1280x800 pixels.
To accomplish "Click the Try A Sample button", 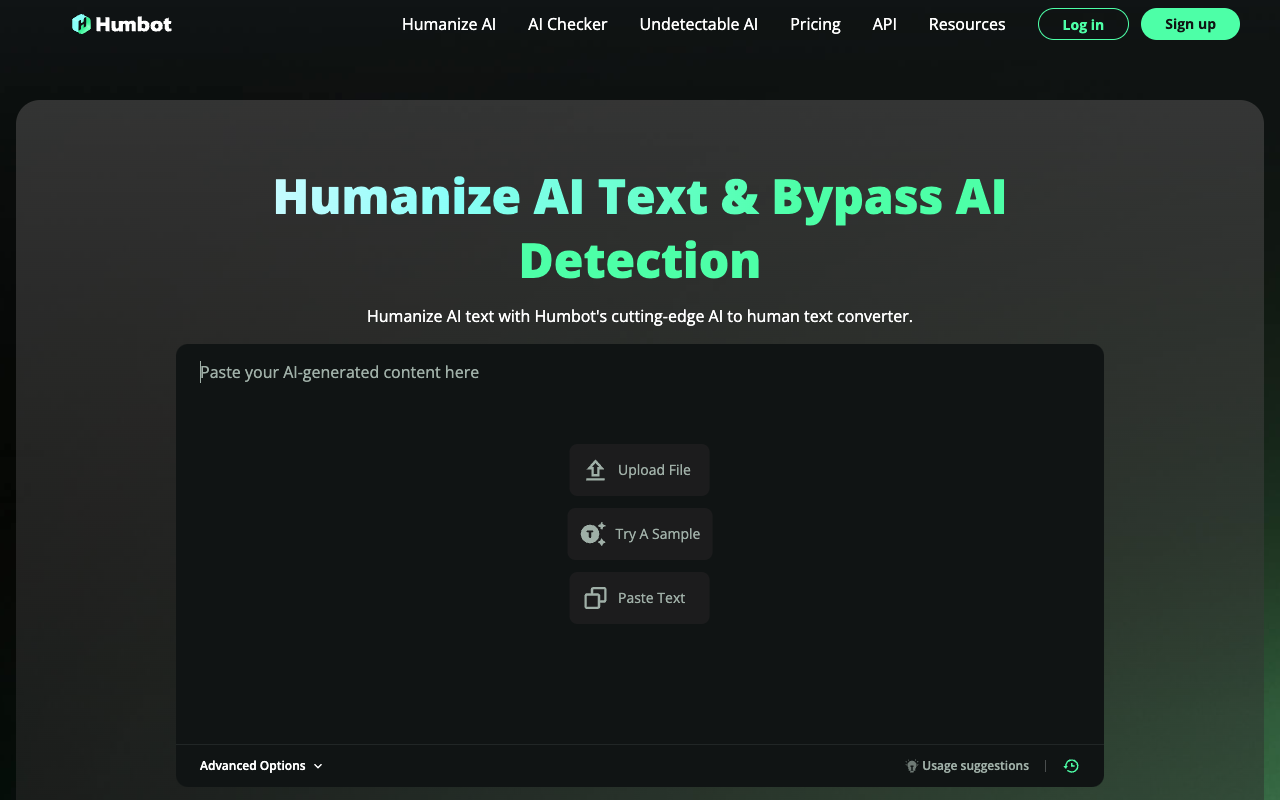I will pyautogui.click(x=640, y=534).
